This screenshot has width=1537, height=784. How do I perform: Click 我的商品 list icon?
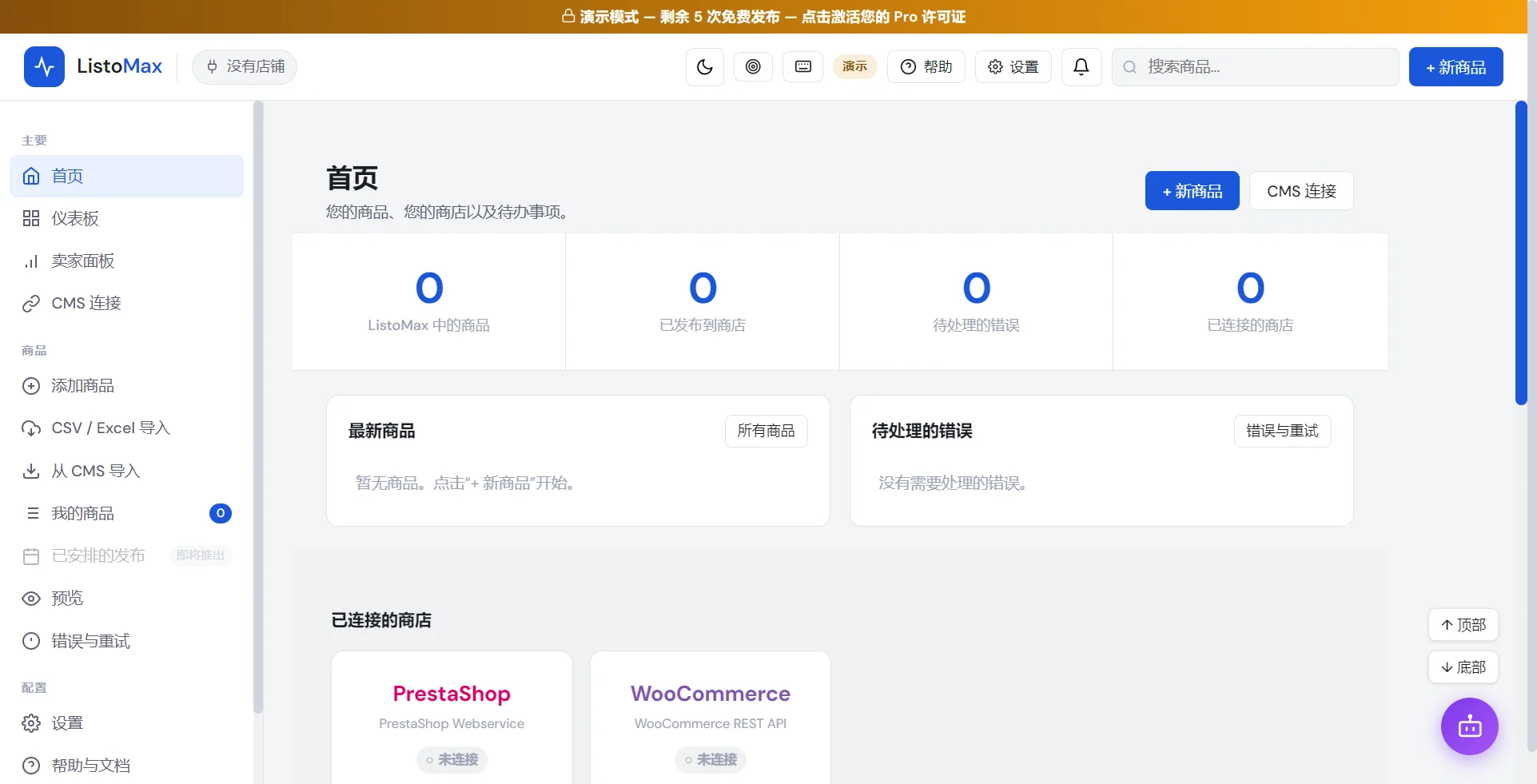pyautogui.click(x=33, y=513)
